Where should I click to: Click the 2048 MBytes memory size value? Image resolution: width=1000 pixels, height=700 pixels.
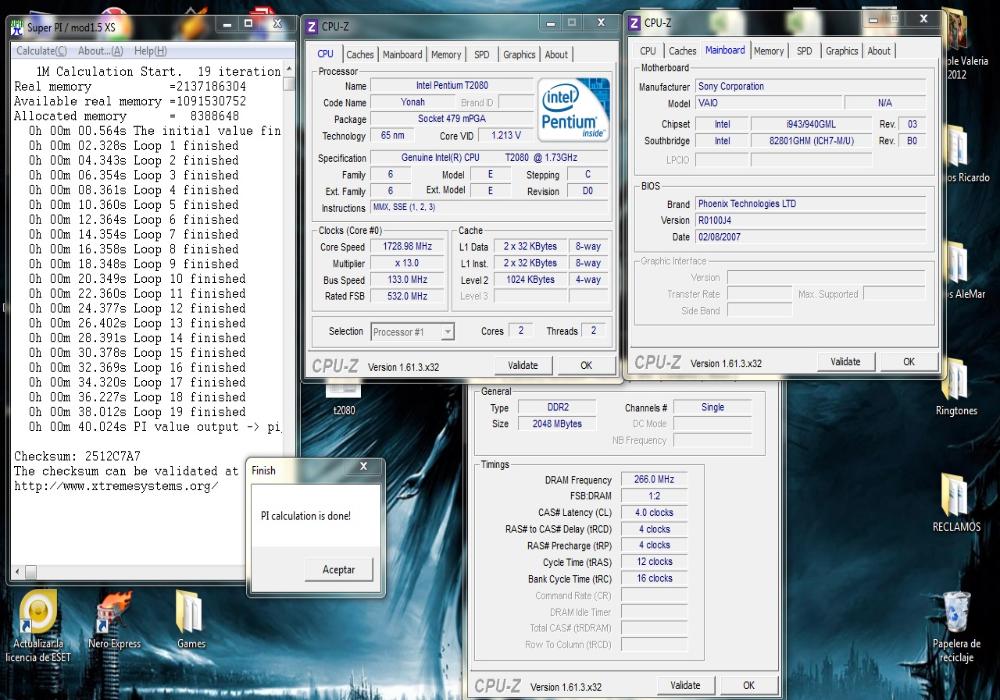point(557,423)
